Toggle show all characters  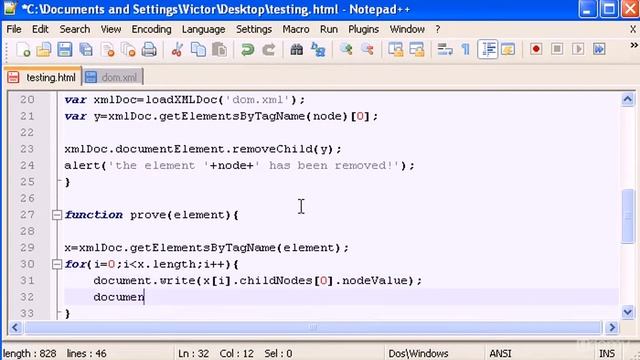466,50
